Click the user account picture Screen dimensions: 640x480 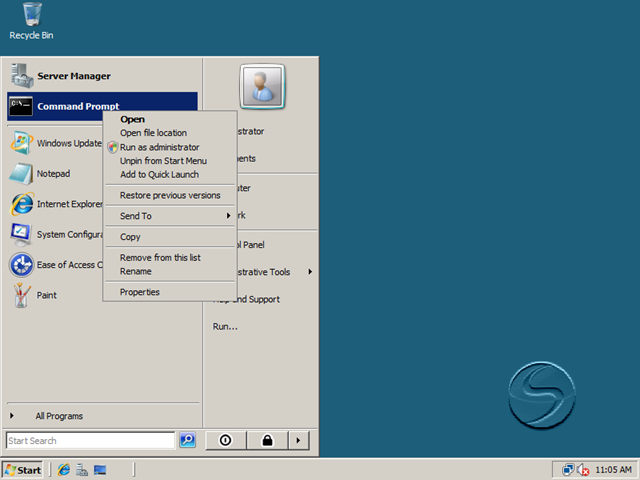pyautogui.click(x=262, y=86)
